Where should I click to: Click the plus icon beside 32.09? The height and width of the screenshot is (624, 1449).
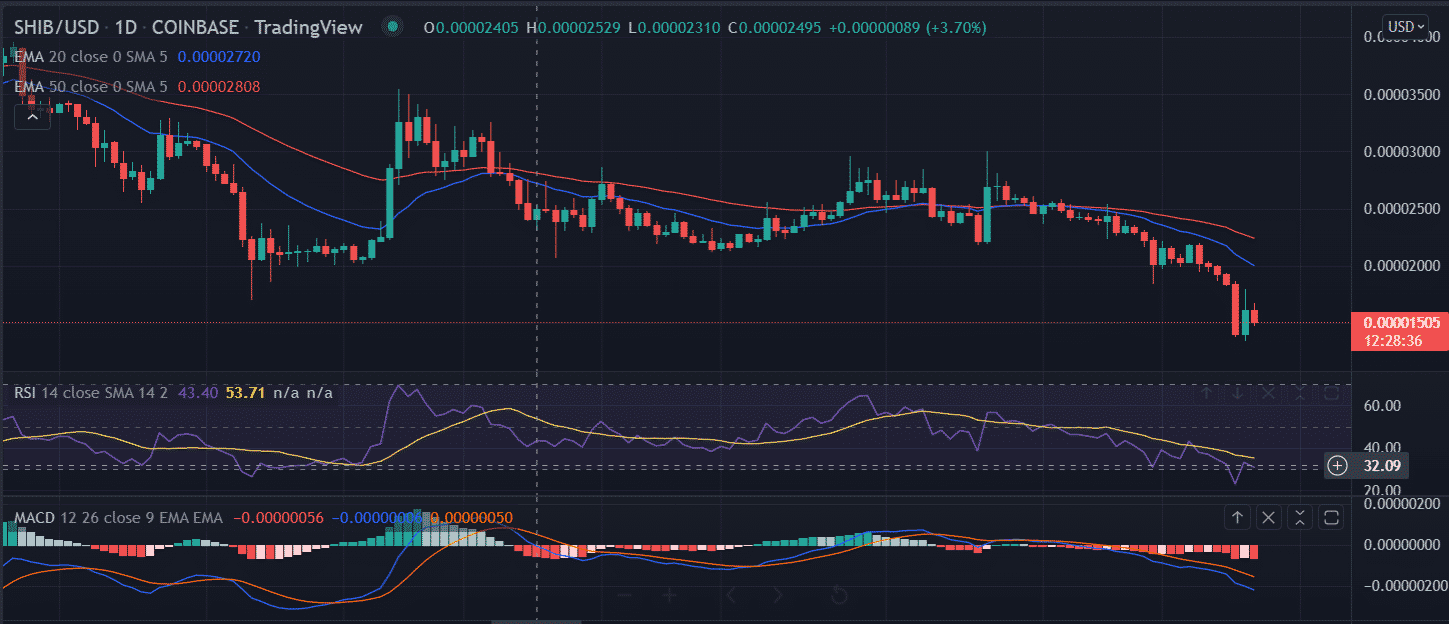click(1338, 465)
